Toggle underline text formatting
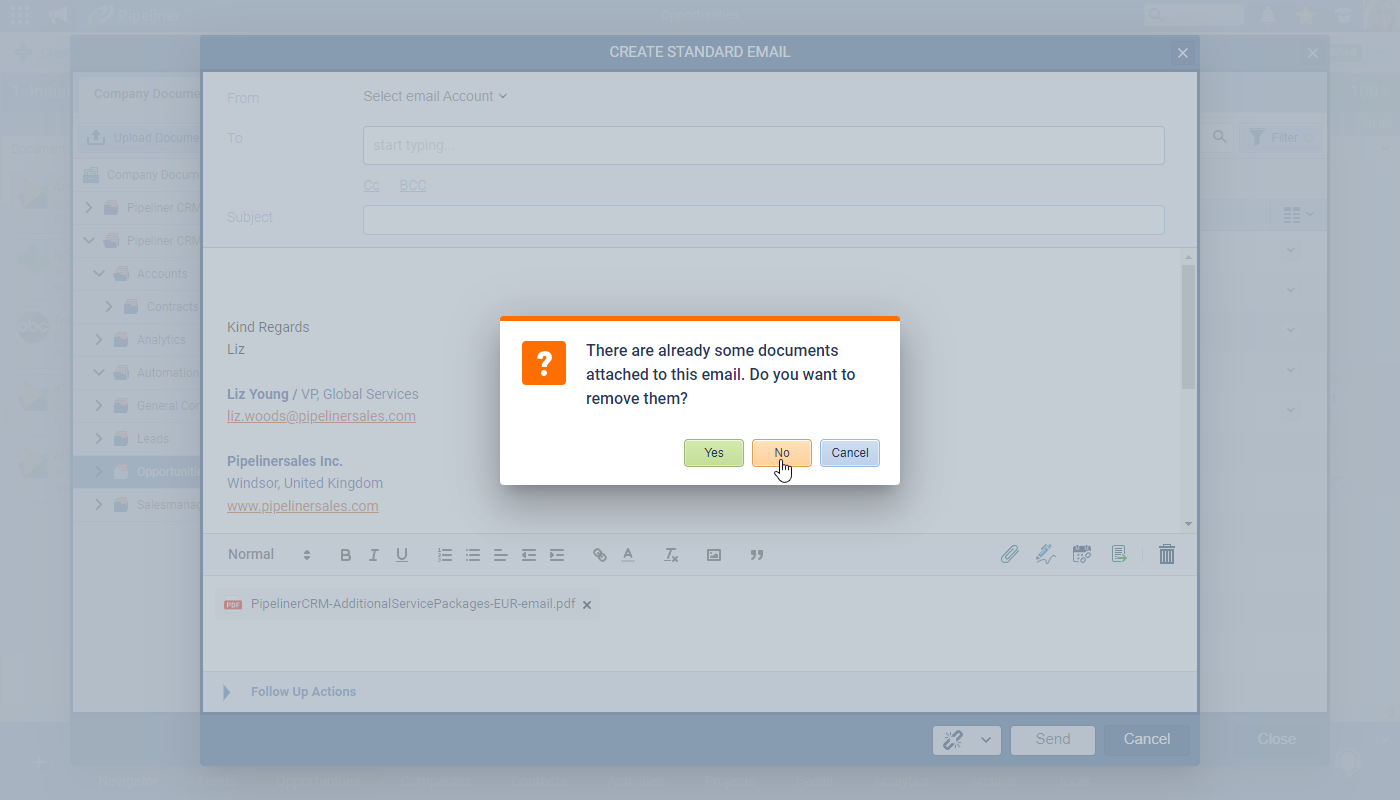1400x800 pixels. pos(402,555)
